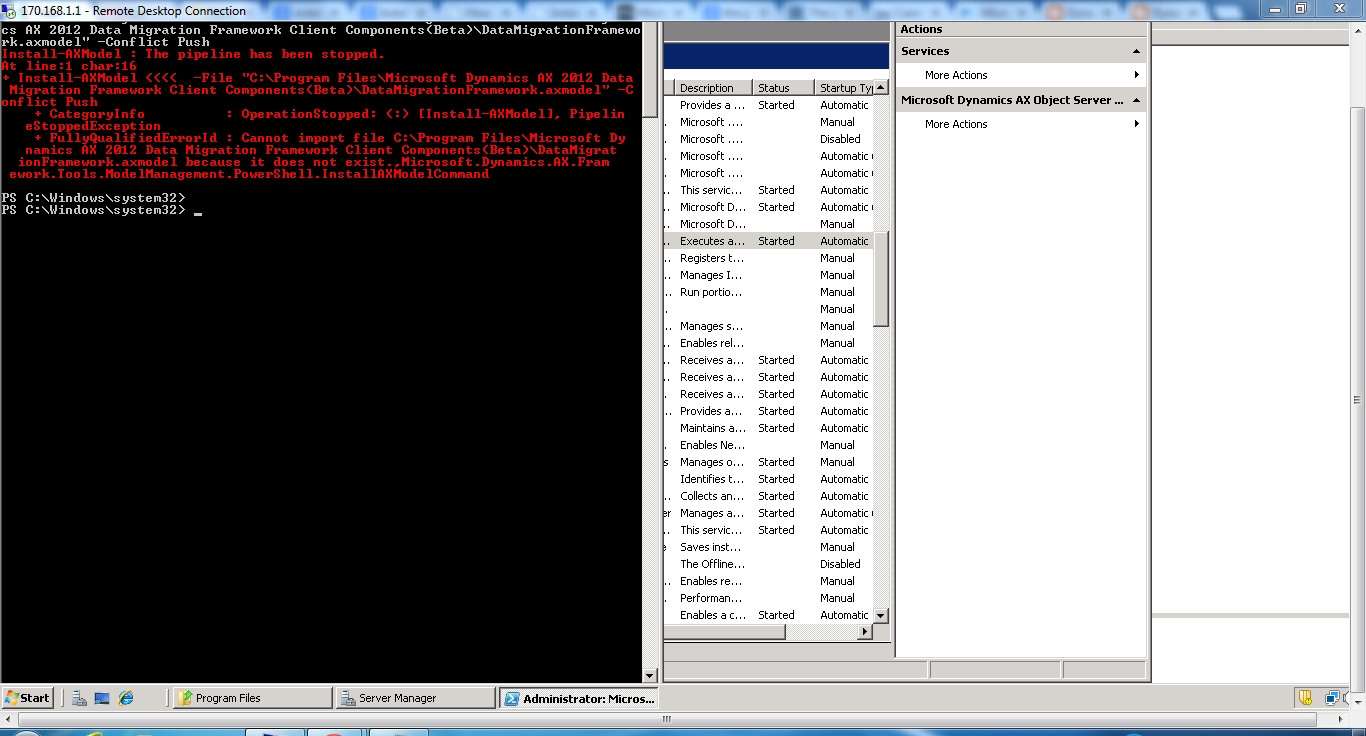Image resolution: width=1366 pixels, height=736 pixels.
Task: Click the remote desktop vertical scrollbar down arrow
Action: [1358, 703]
